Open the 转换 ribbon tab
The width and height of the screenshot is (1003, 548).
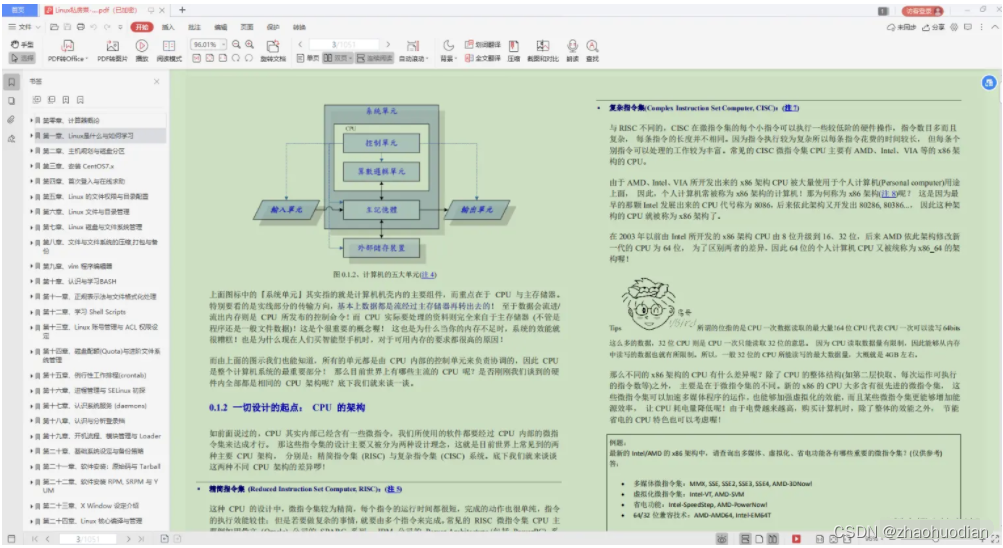click(299, 27)
